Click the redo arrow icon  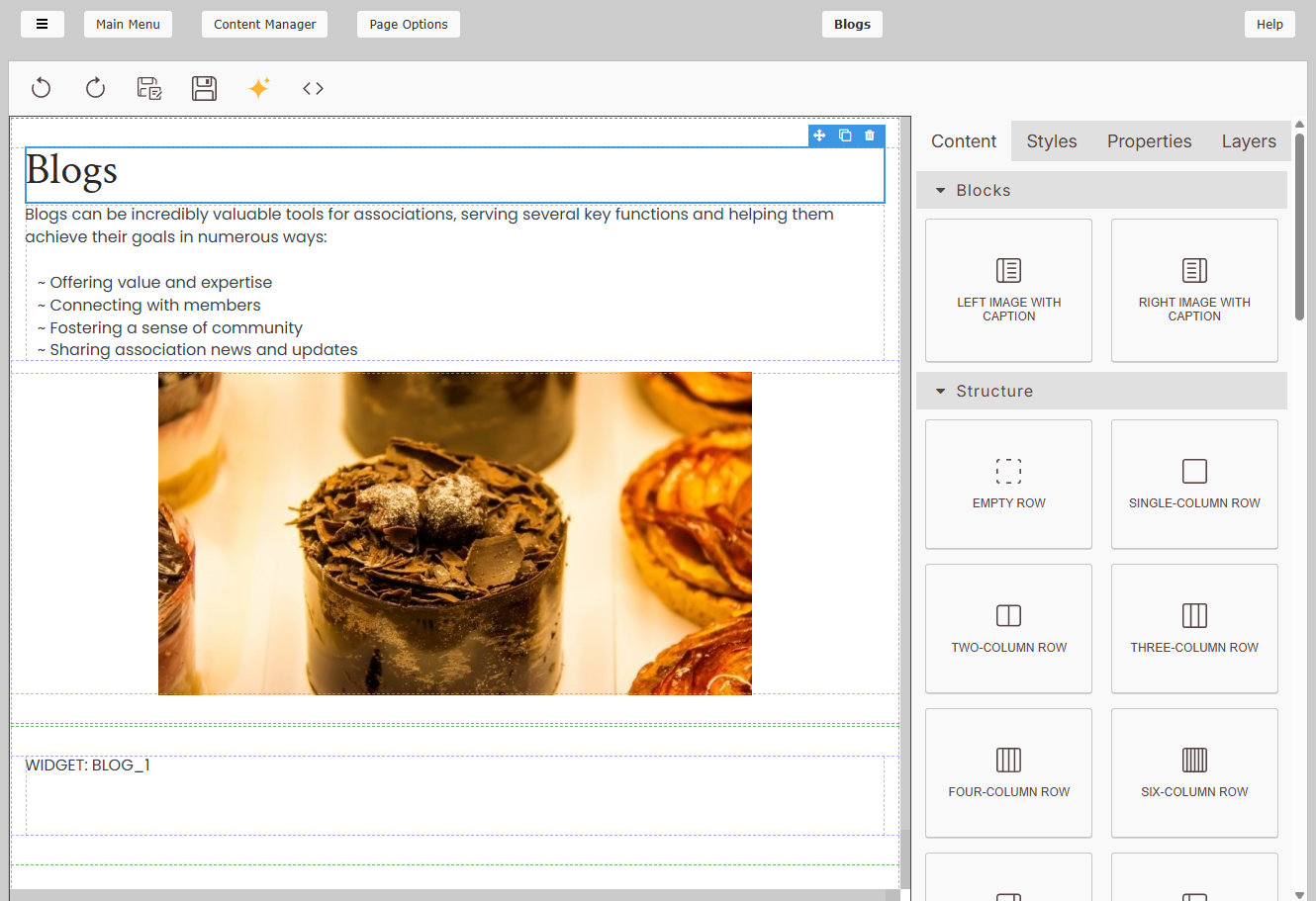pos(95,88)
